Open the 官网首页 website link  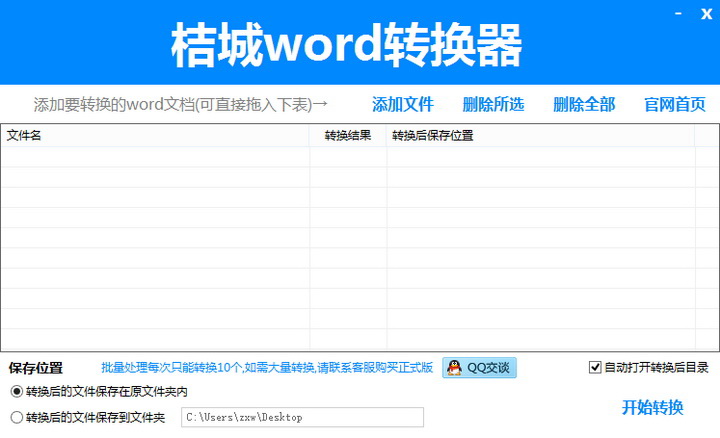675,105
